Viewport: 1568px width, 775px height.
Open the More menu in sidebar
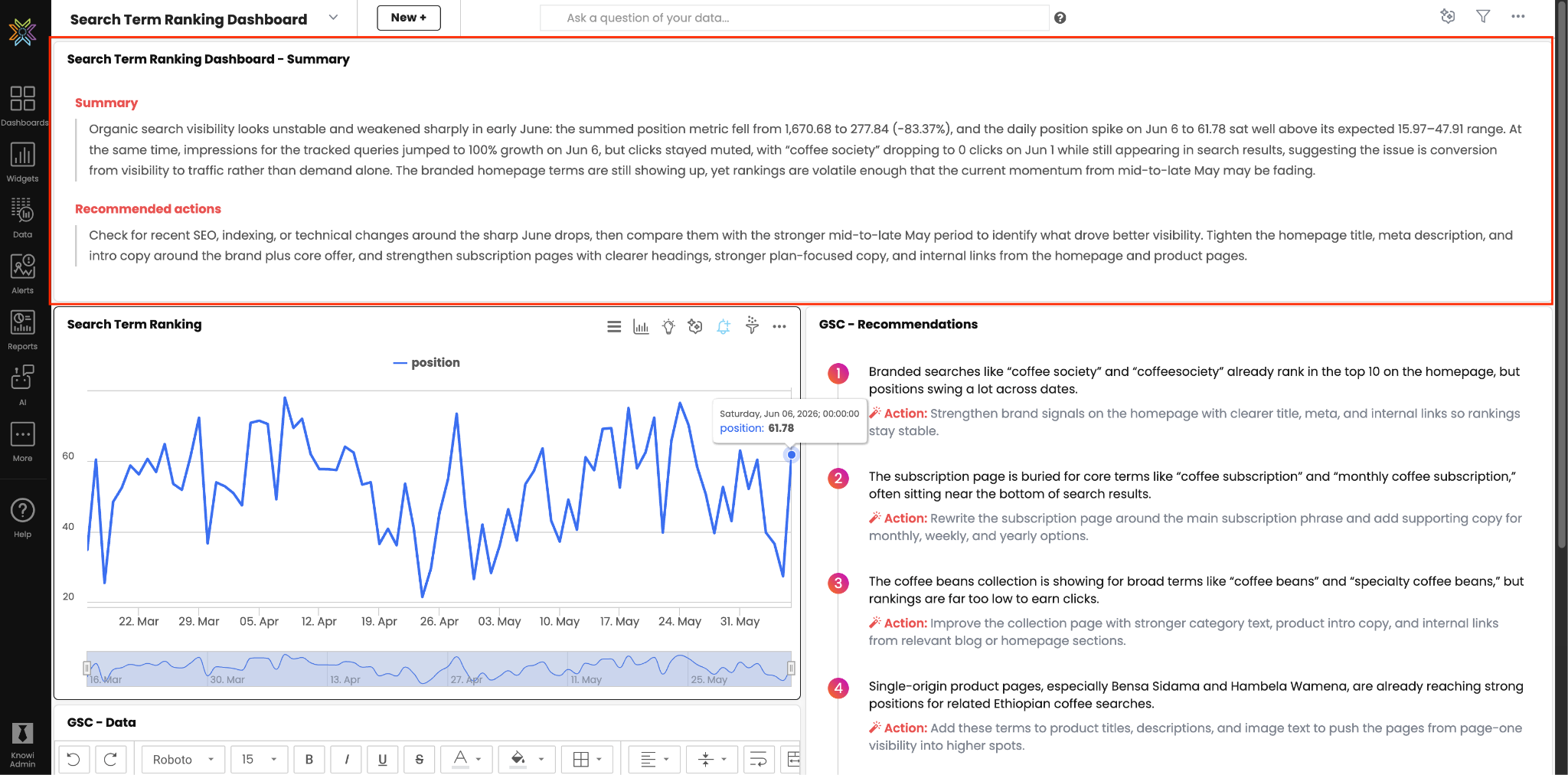click(23, 442)
